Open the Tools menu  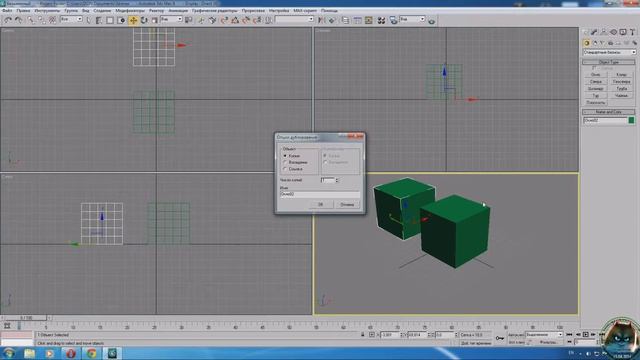(x=47, y=11)
